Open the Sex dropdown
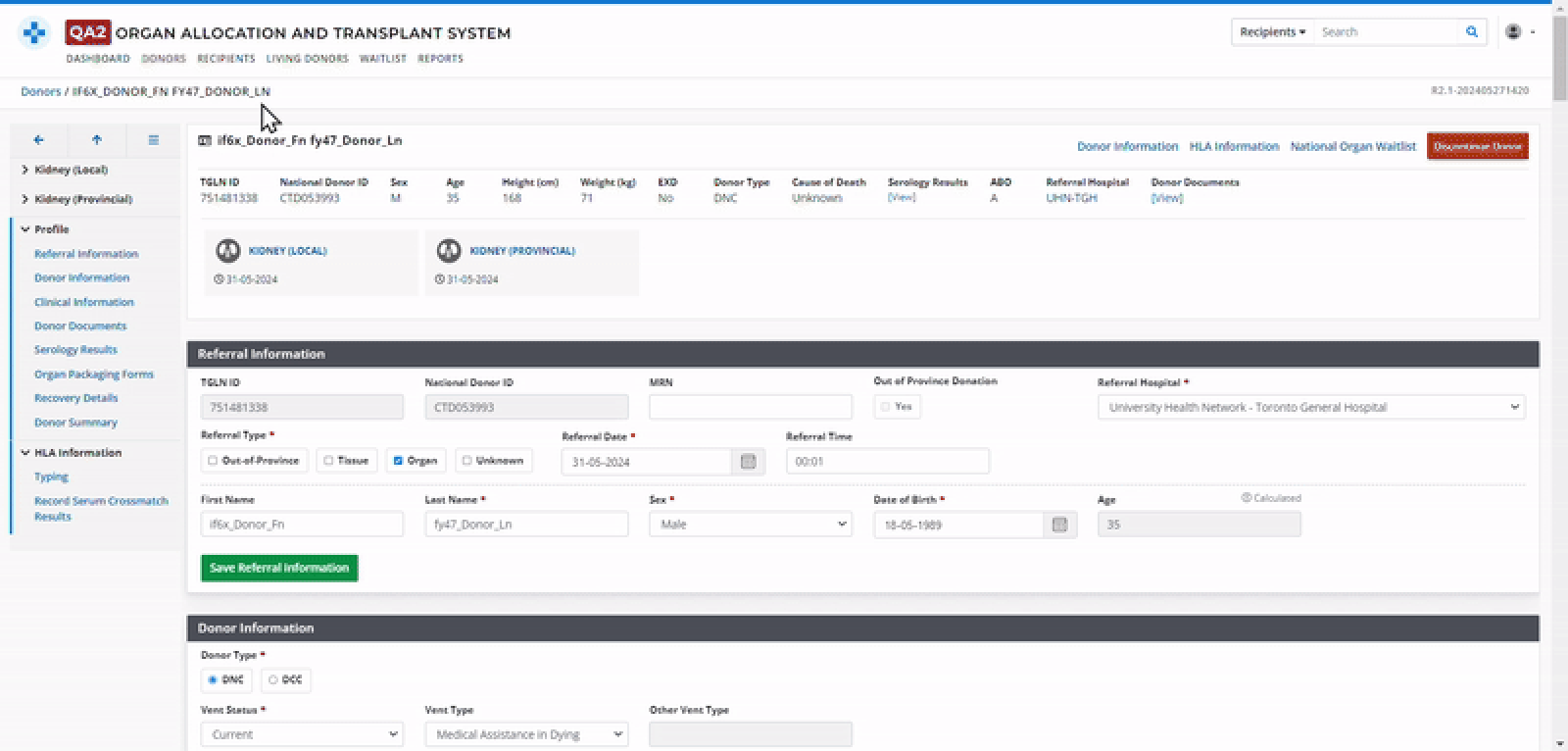 tap(750, 525)
